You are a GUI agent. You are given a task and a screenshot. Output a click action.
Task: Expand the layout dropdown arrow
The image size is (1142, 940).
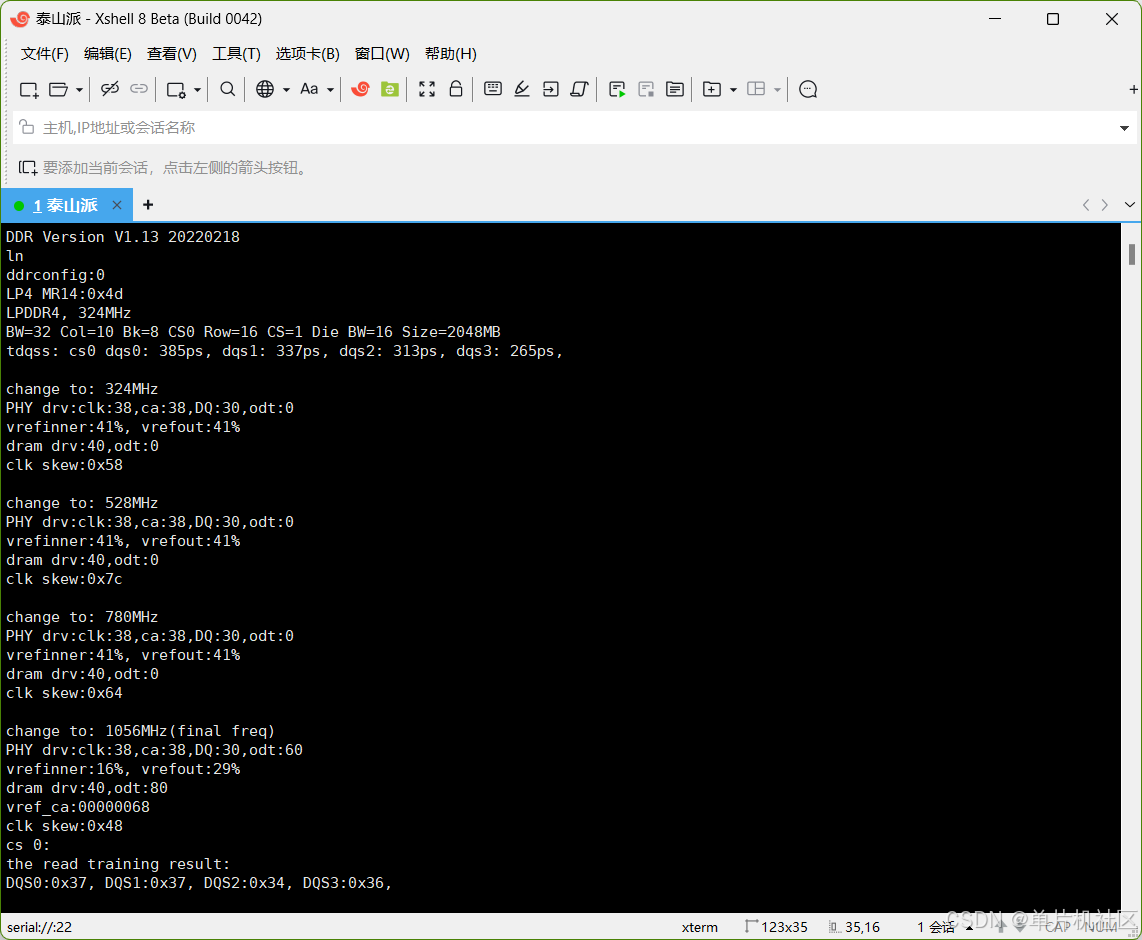click(x=778, y=90)
